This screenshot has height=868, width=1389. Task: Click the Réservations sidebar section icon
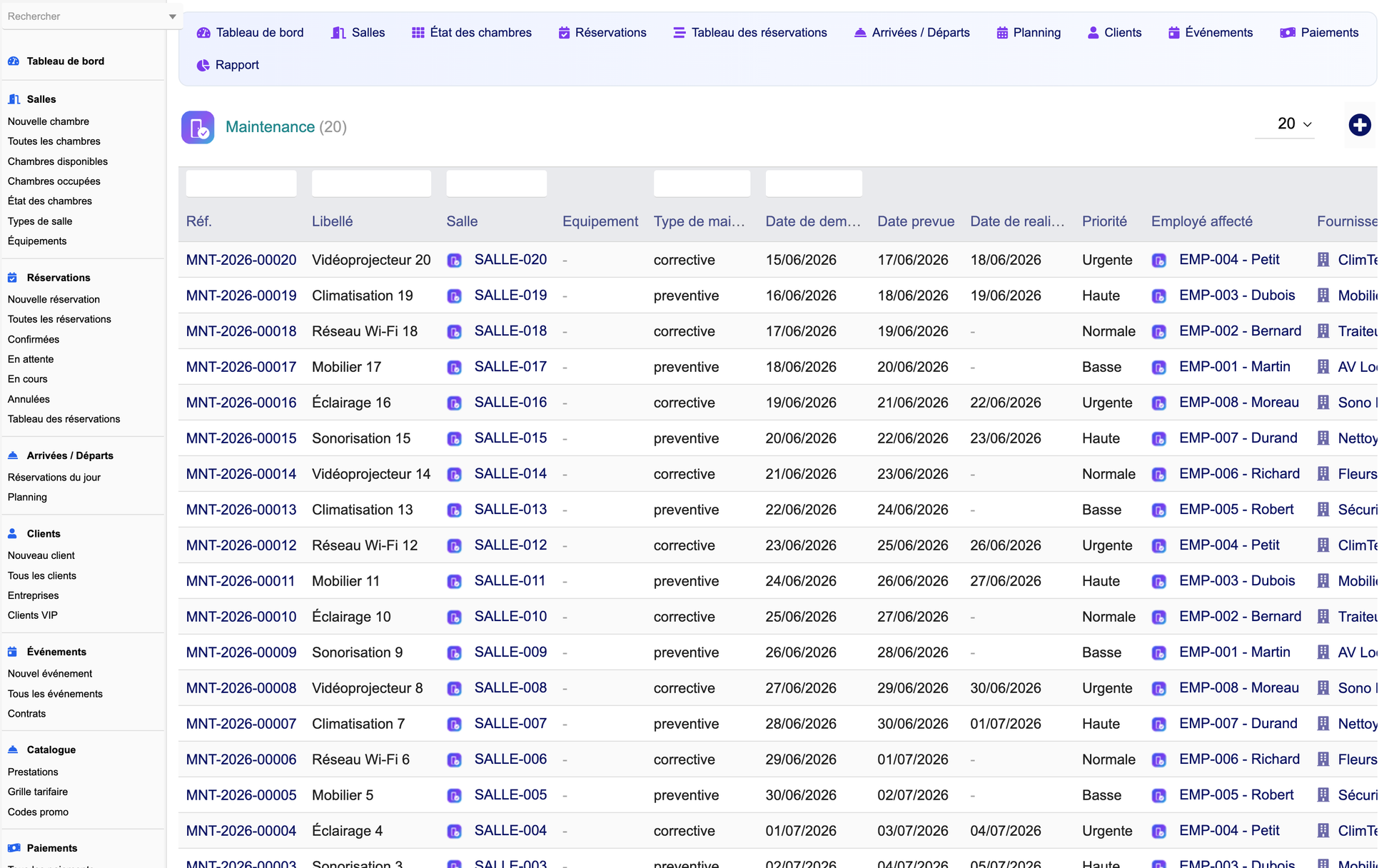coord(13,278)
